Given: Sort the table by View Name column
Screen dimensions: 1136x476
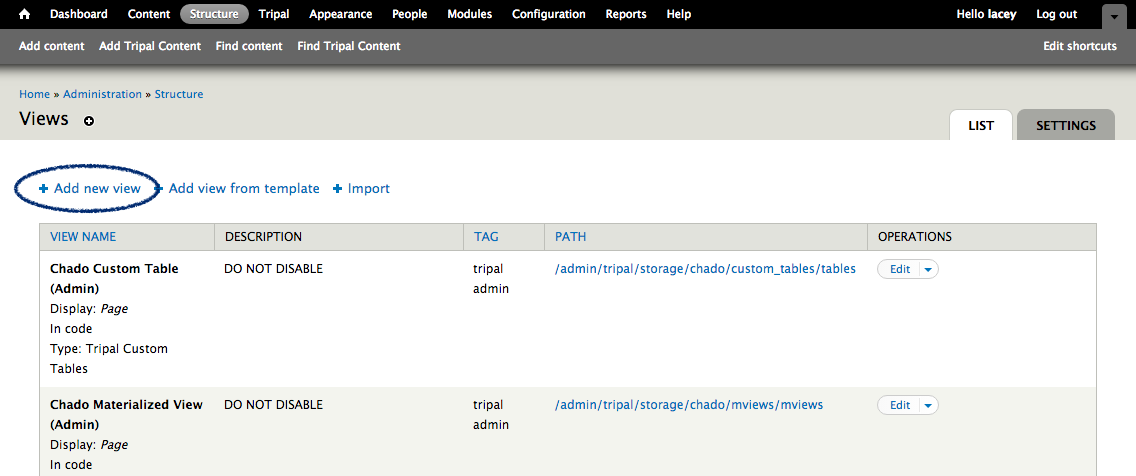Looking at the screenshot, I should [83, 237].
